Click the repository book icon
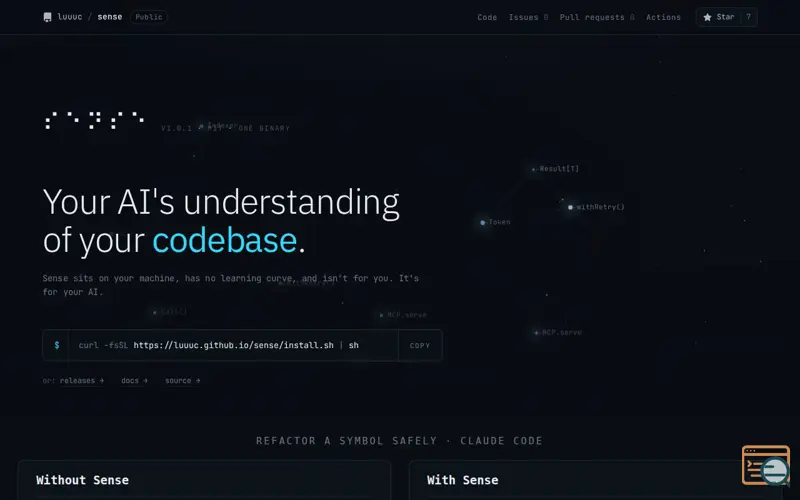 coord(47,17)
